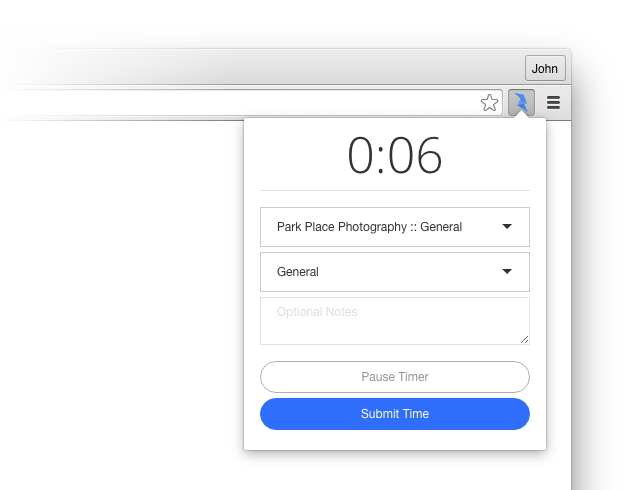Click the "Submit Time" label text

pos(395,414)
